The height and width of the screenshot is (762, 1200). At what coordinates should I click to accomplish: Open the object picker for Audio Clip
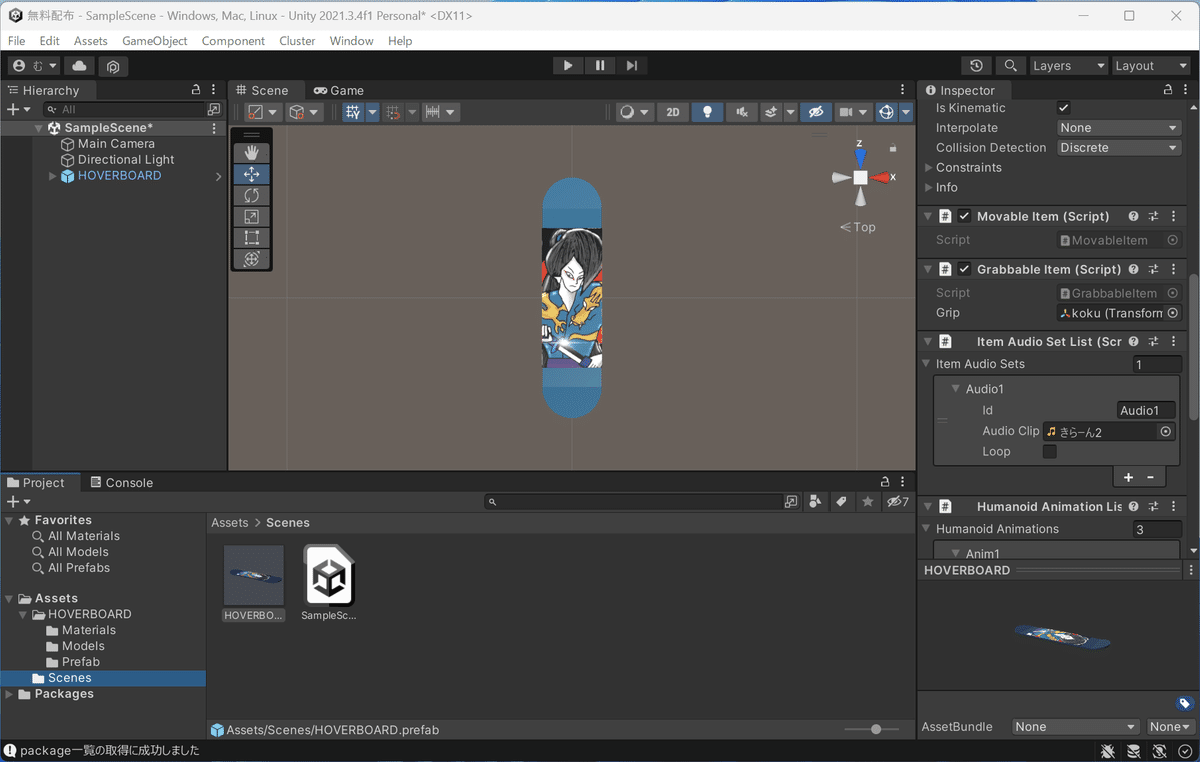coord(1165,432)
